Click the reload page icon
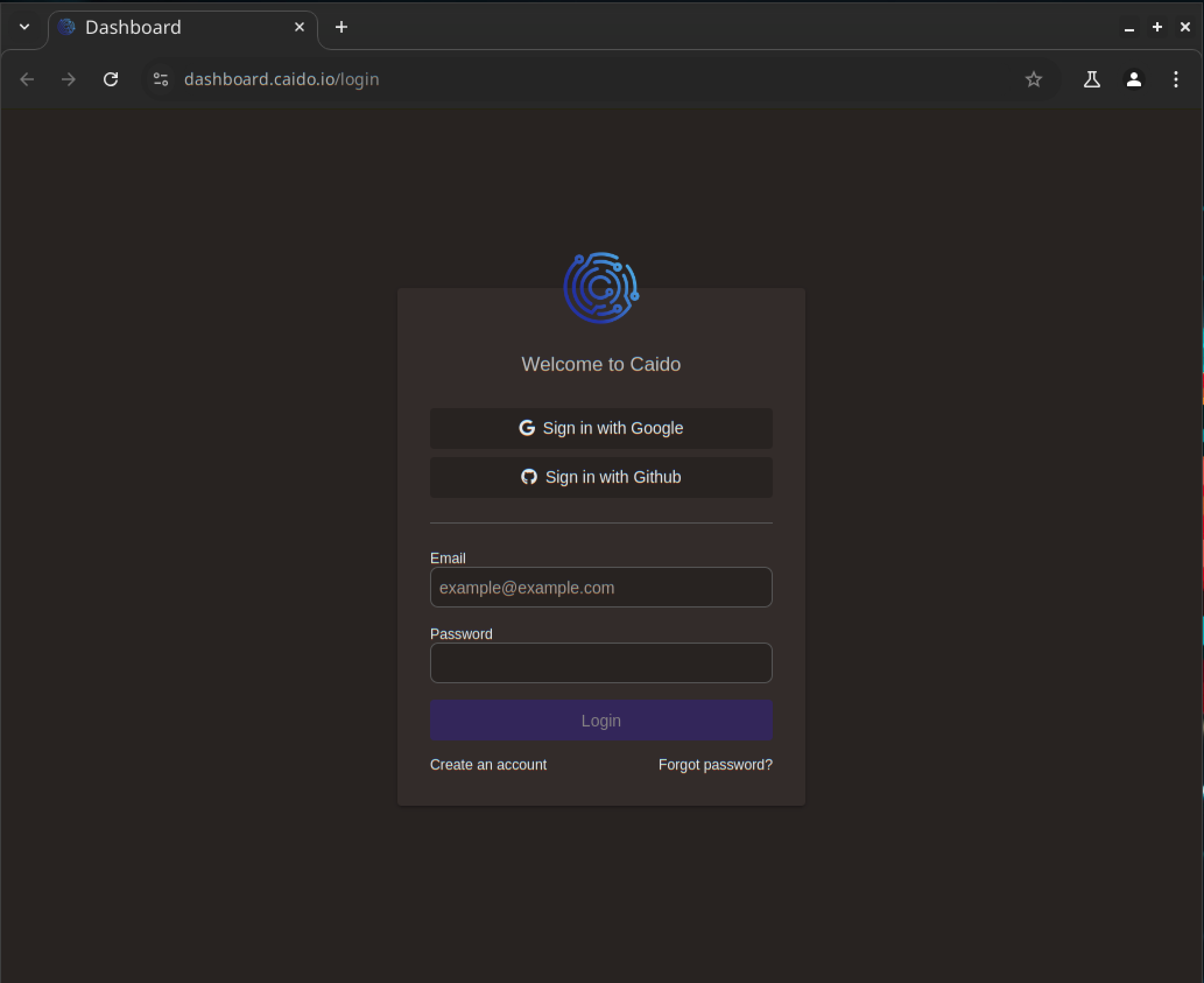1204x983 pixels. pos(111,79)
